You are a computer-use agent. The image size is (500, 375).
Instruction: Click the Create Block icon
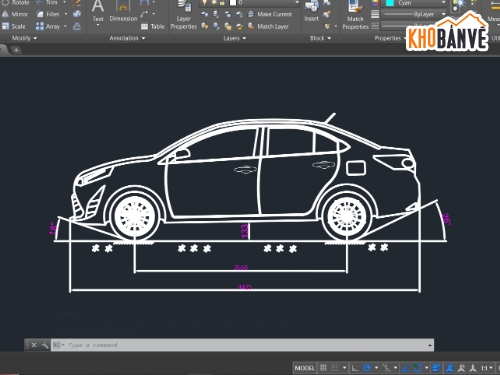[x=327, y=3]
